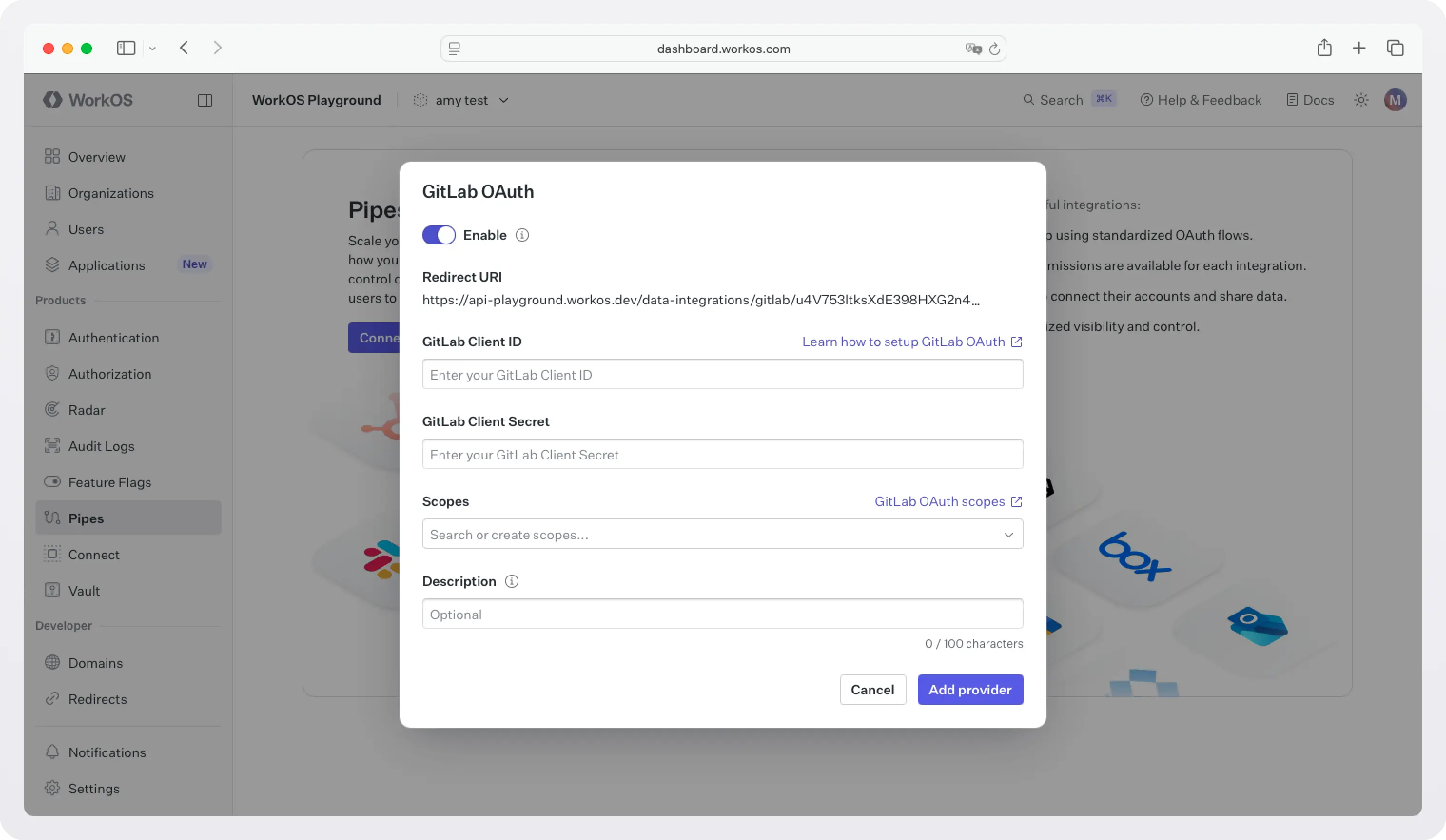Viewport: 1446px width, 840px height.
Task: Open Docs via the docs icon
Action: pos(1291,99)
